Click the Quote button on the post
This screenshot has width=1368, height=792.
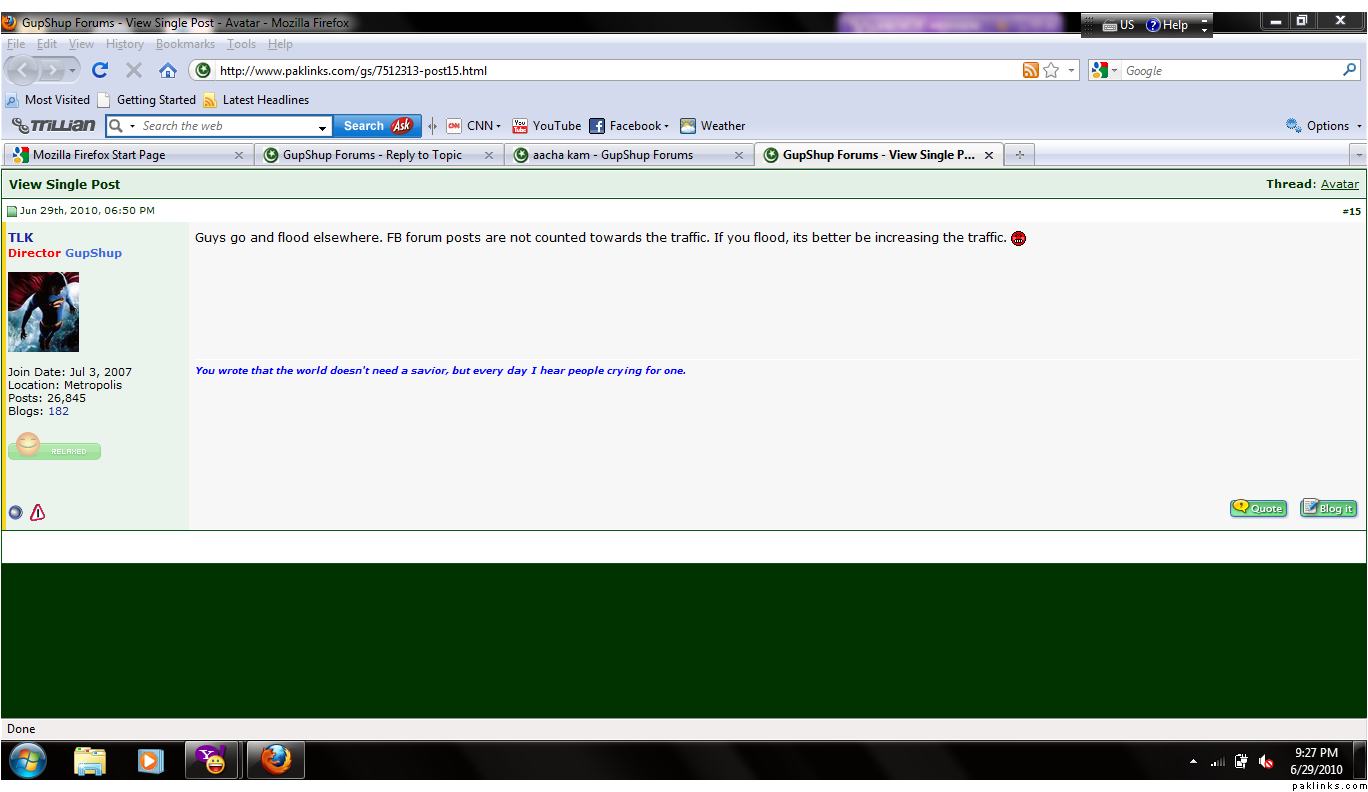pos(1258,508)
